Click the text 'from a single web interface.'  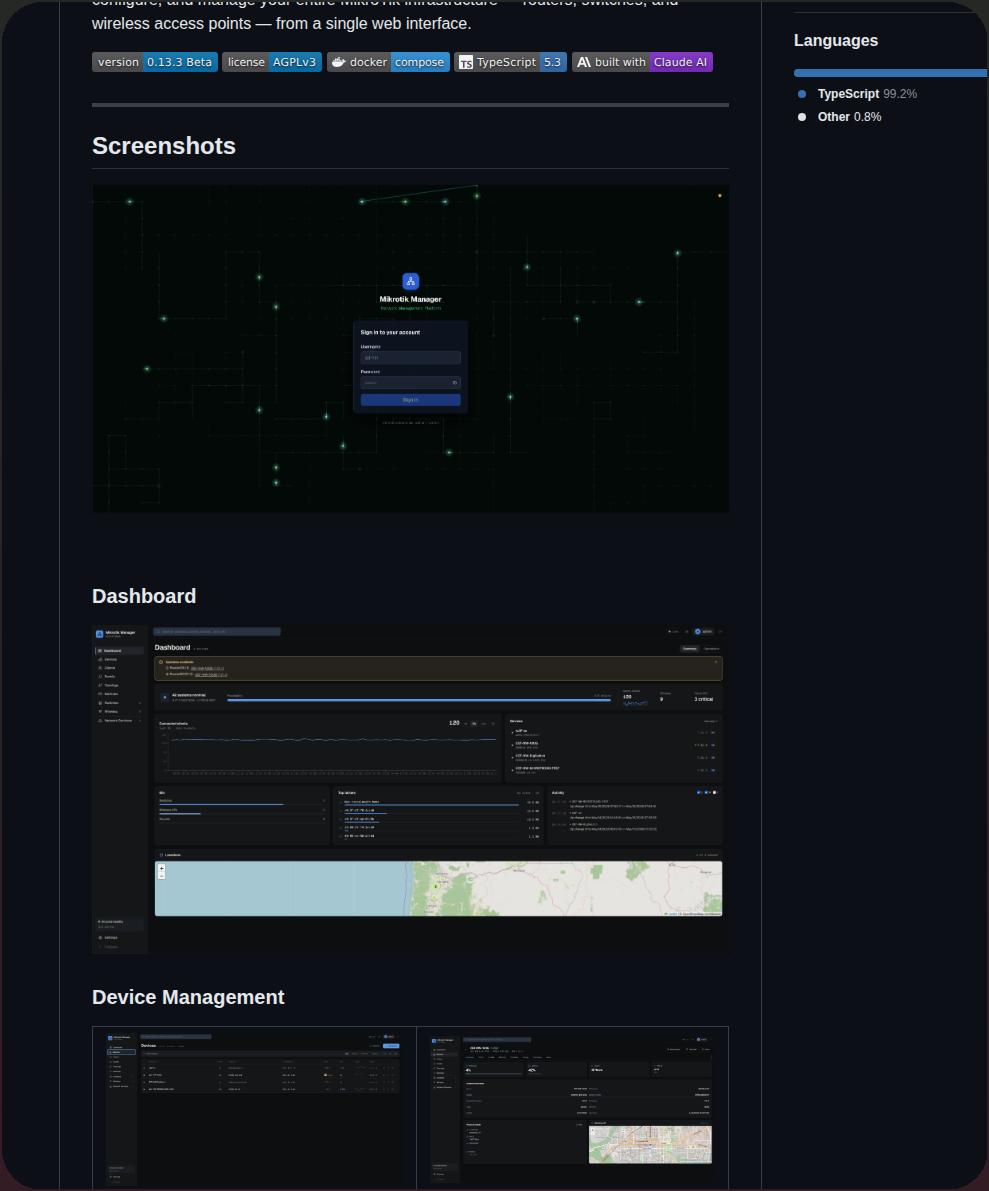[373, 24]
